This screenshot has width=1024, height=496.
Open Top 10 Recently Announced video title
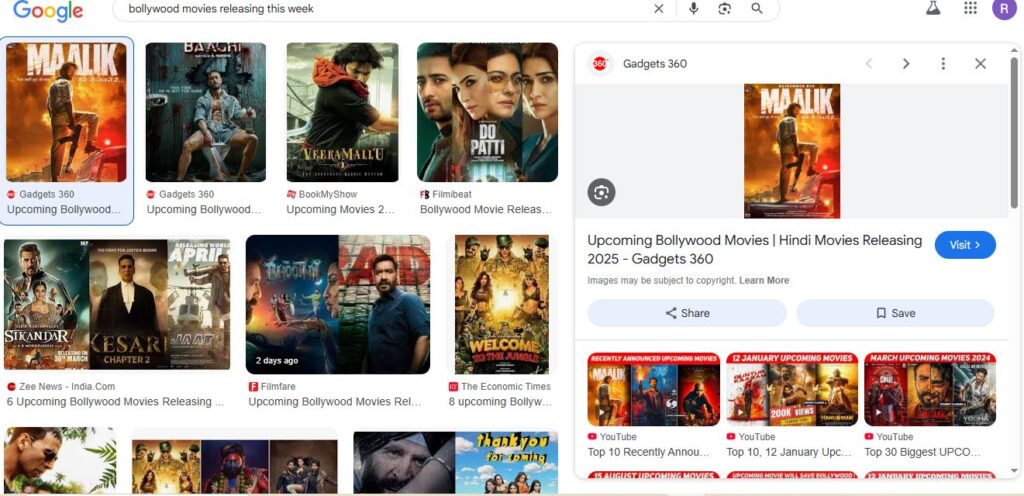point(648,452)
